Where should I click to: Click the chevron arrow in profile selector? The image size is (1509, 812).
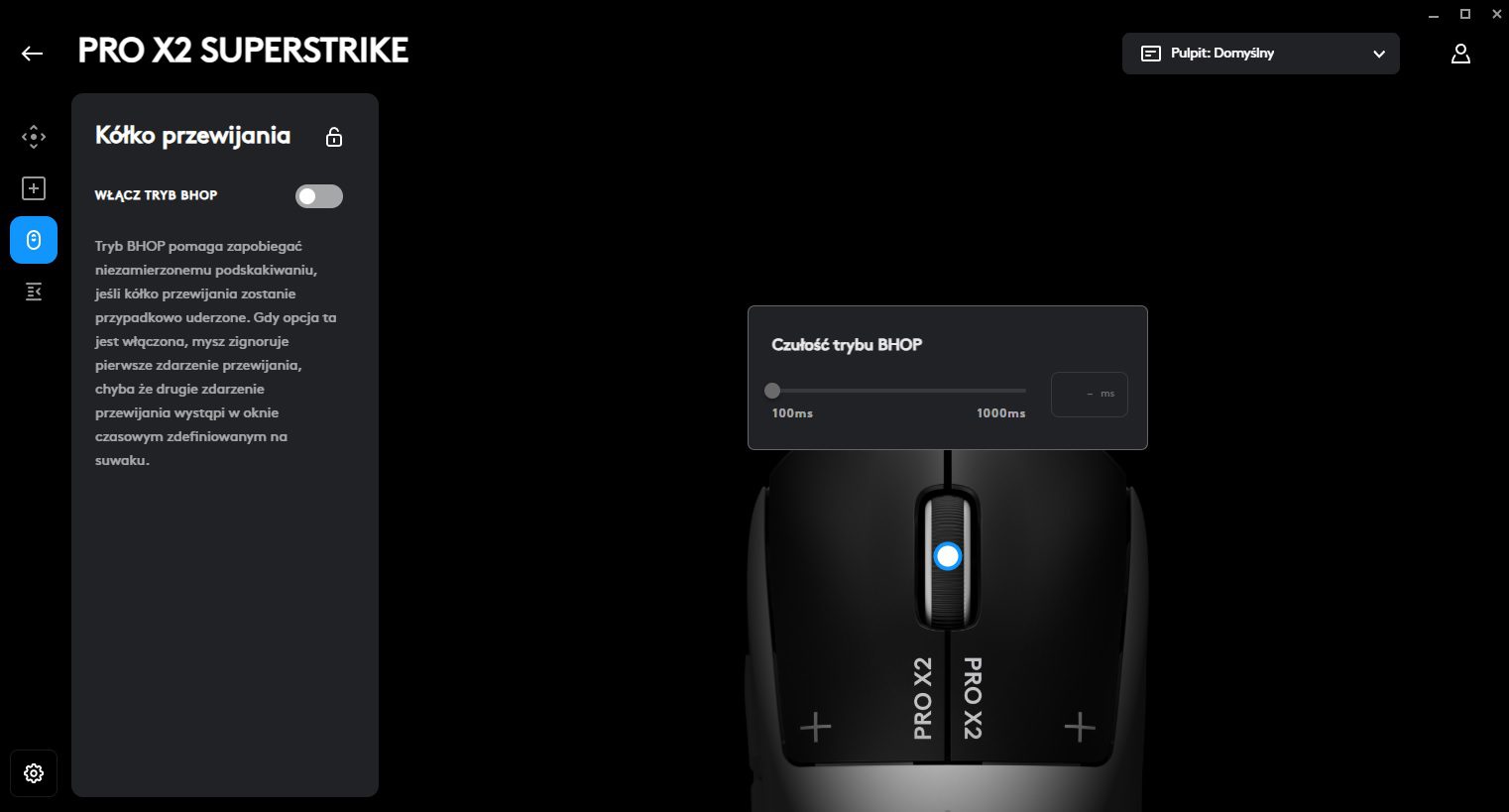point(1379,54)
